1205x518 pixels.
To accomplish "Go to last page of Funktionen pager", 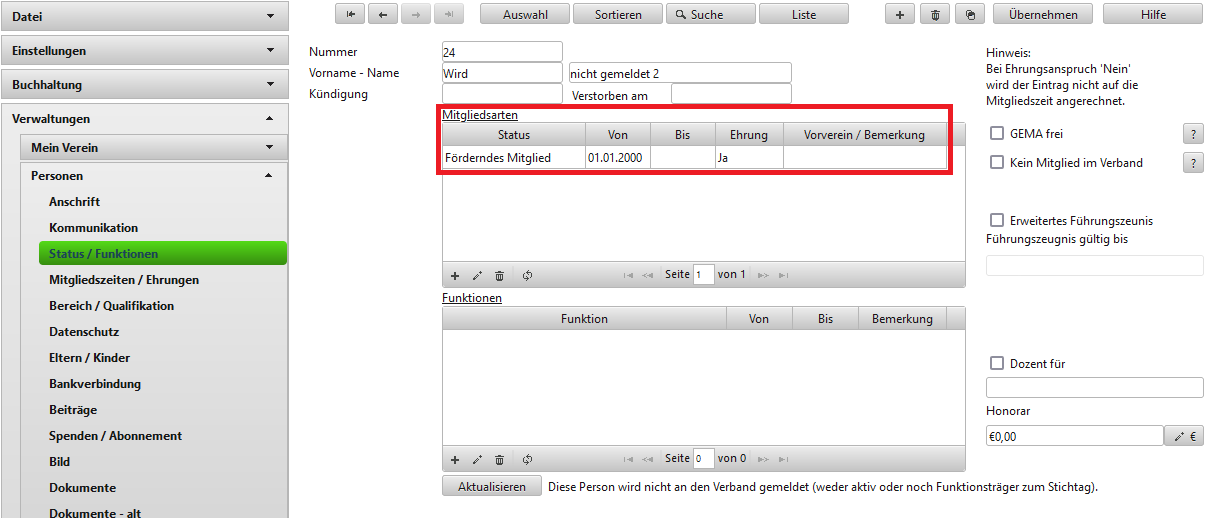I will (783, 459).
